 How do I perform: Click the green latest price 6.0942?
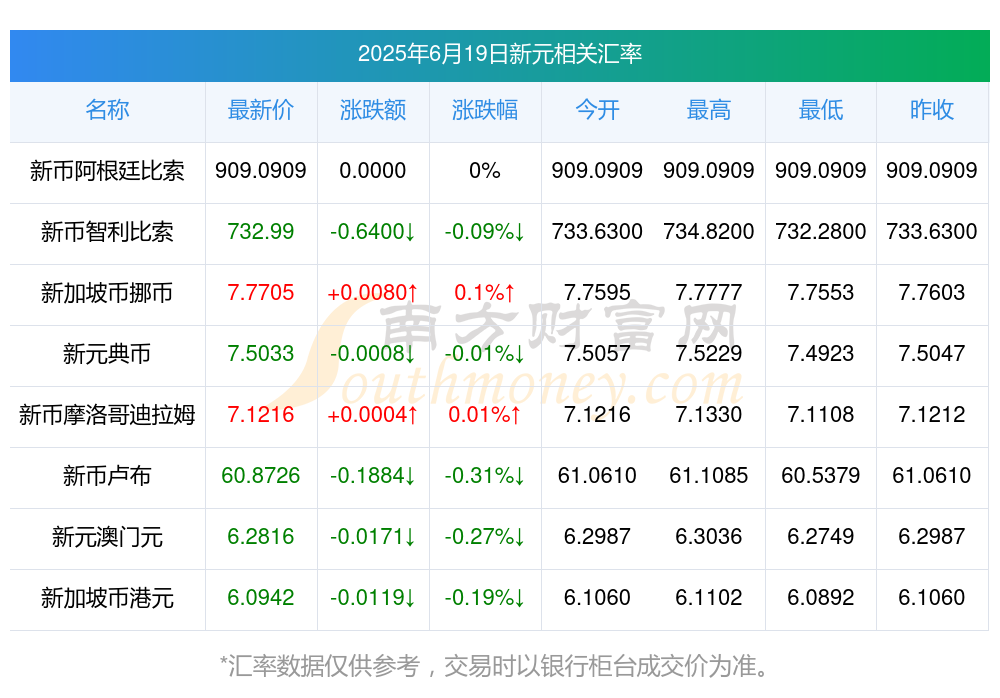click(x=260, y=597)
